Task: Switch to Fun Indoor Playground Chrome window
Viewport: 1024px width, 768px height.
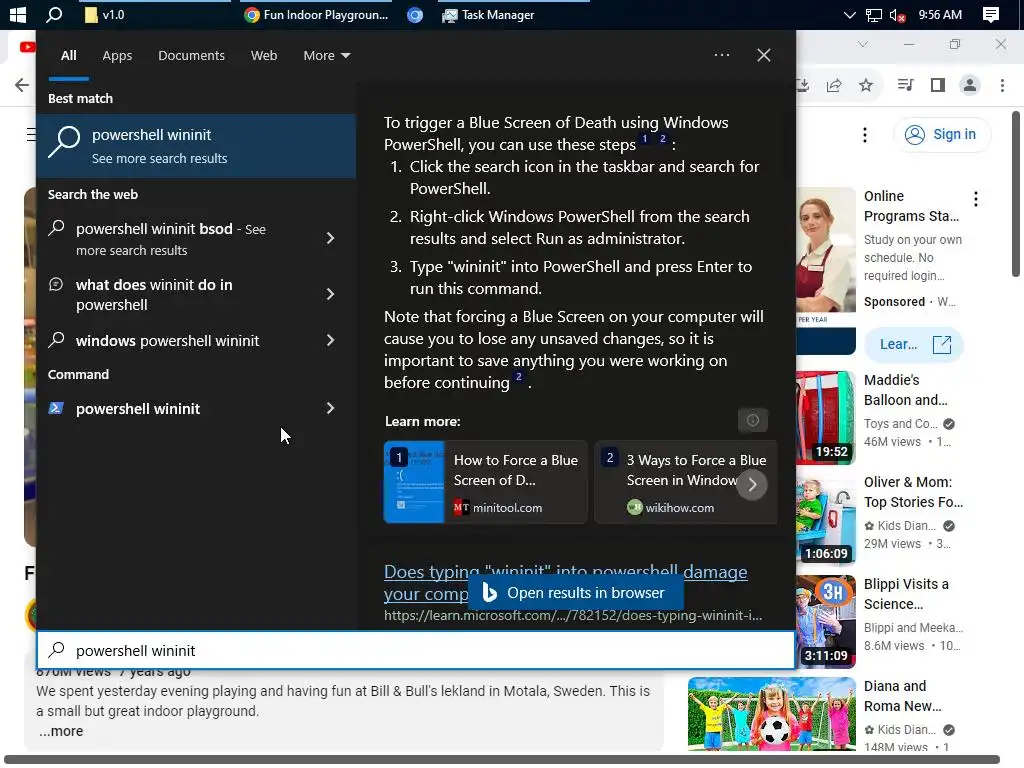Action: coord(316,14)
